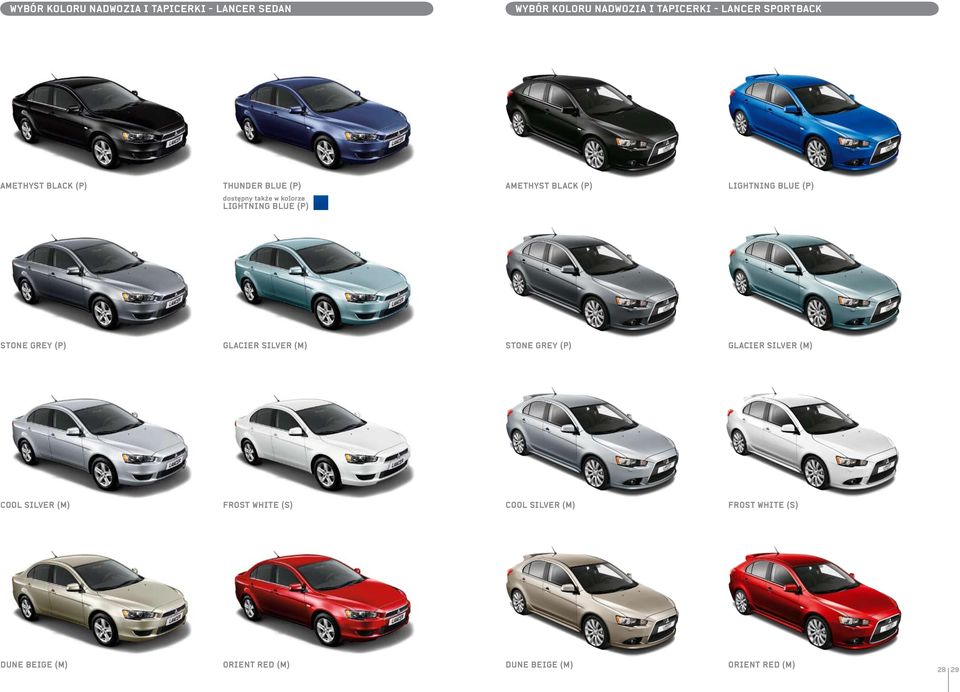Select the Frost White Sportback image

(813, 441)
